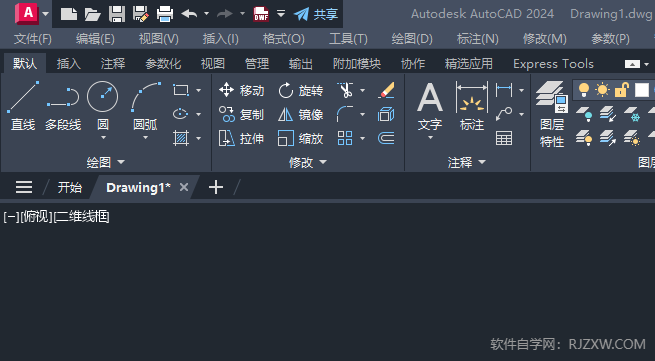This screenshot has width=655, height=361.
Task: Click the Save disk icon
Action: (x=117, y=14)
